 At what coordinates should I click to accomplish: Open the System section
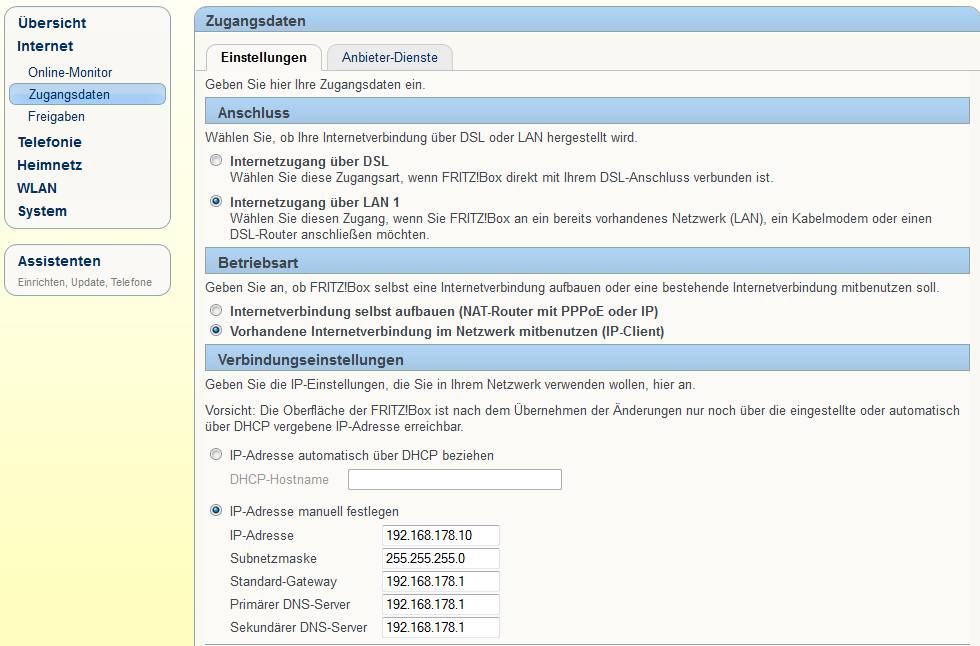[x=42, y=211]
